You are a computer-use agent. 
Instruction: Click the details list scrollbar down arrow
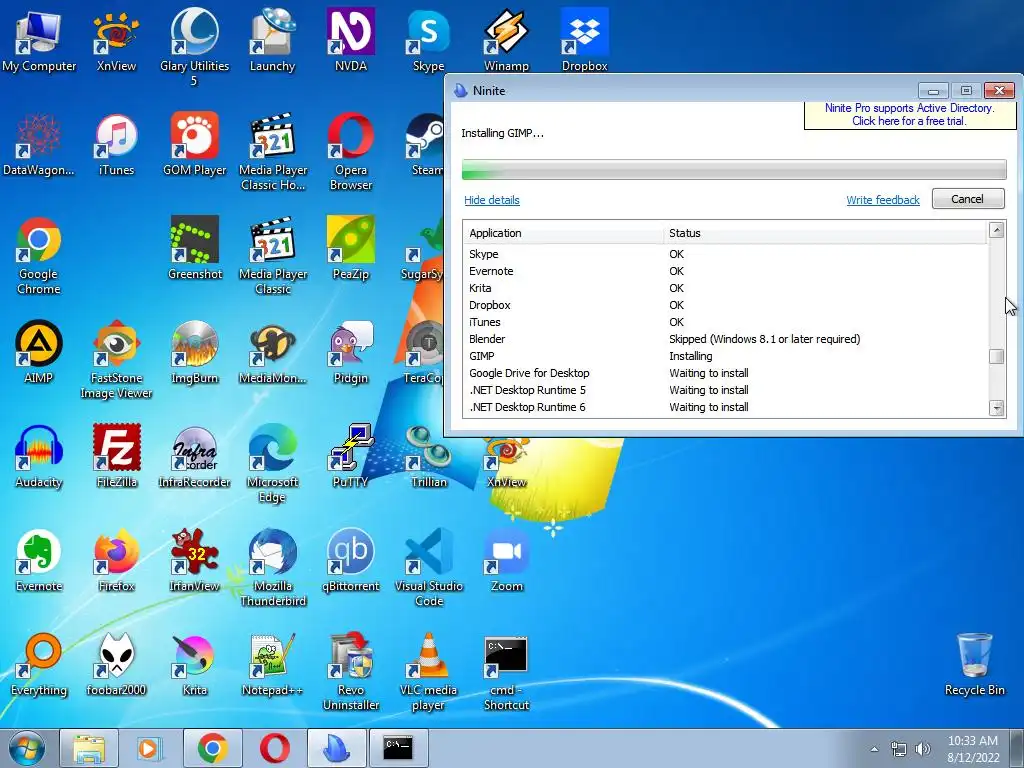pos(996,408)
